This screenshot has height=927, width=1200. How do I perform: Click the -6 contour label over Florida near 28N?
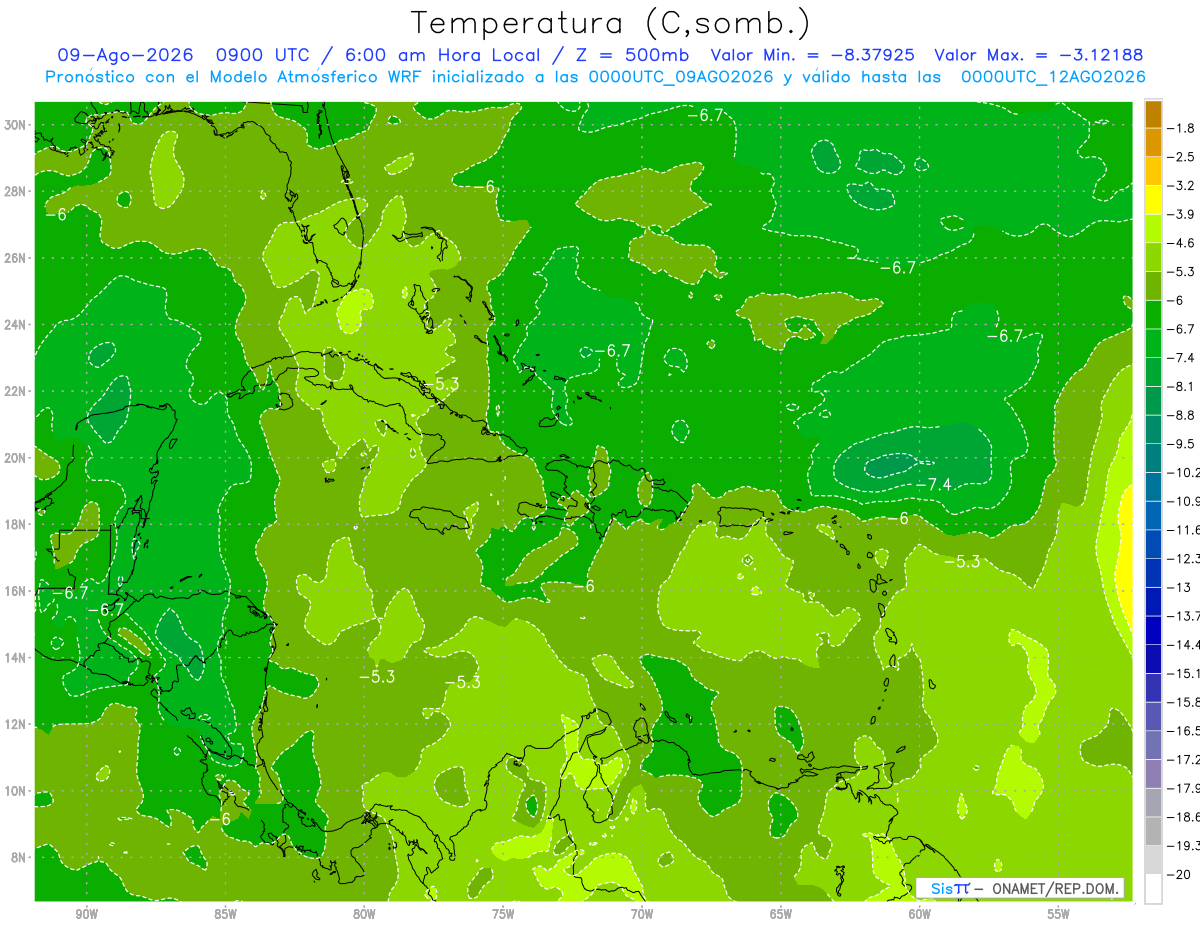[x=485, y=187]
